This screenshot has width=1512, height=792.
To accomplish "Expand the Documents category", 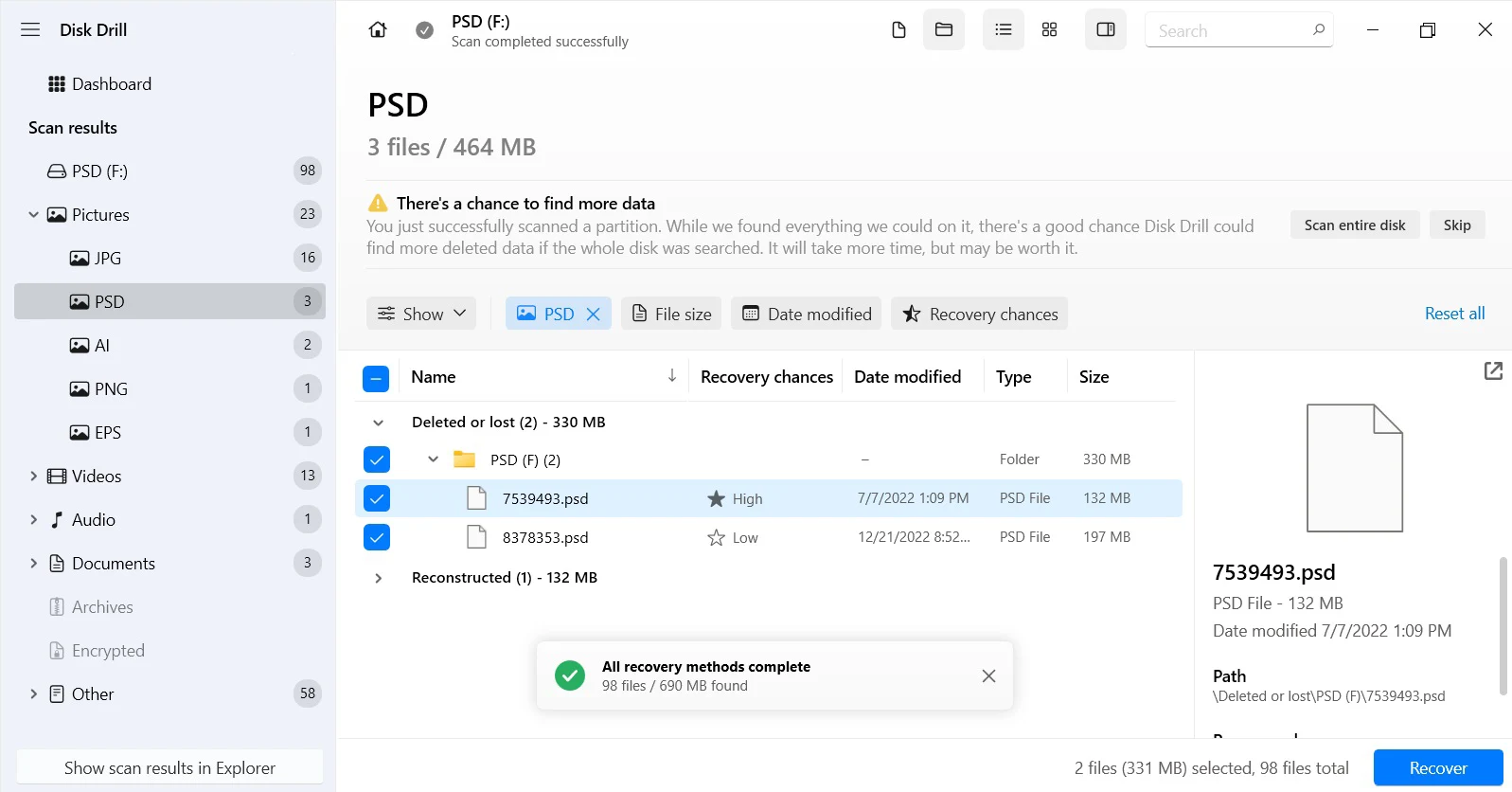I will pyautogui.click(x=33, y=563).
